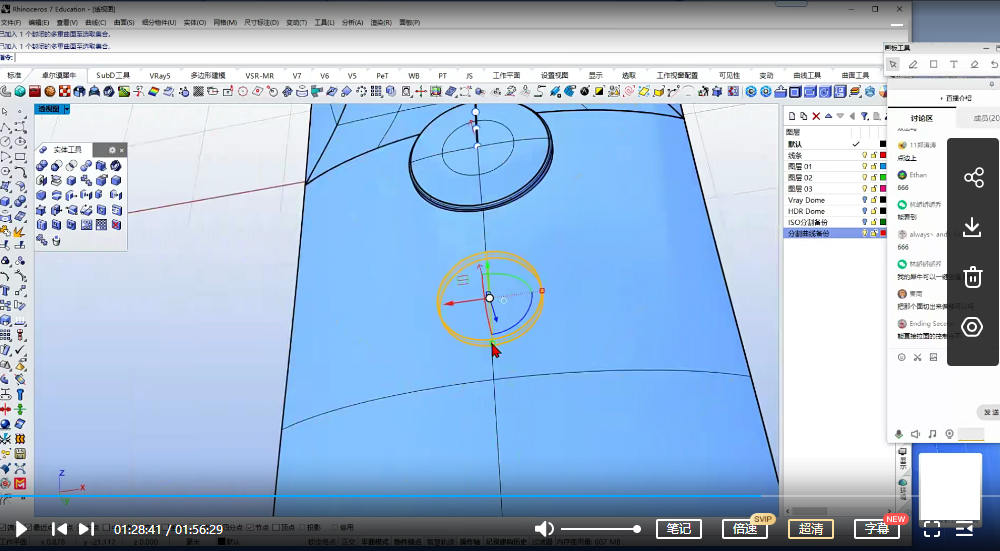This screenshot has width=1000, height=551.
Task: Open the 超清 video quality selector
Action: click(x=810, y=529)
